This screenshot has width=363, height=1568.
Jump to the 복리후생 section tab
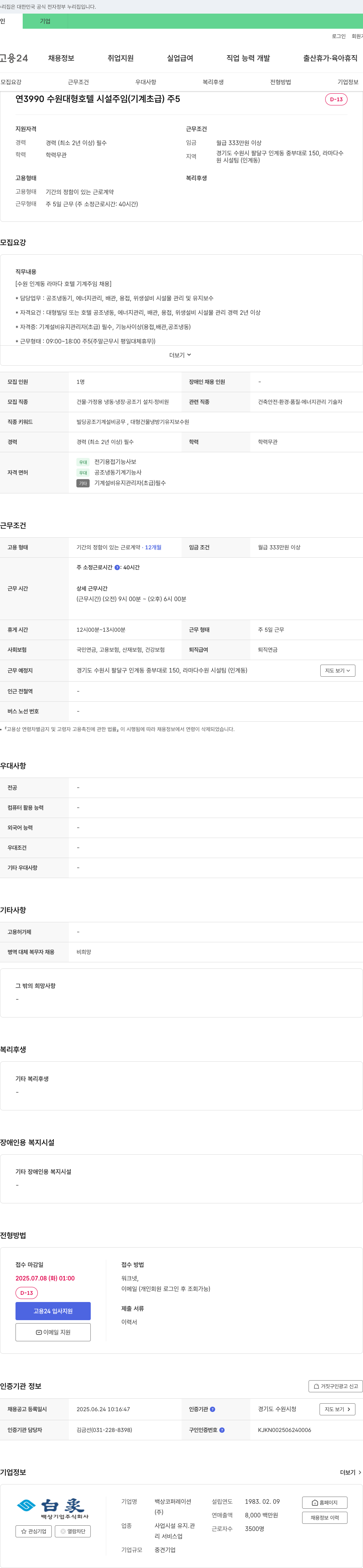click(x=213, y=82)
